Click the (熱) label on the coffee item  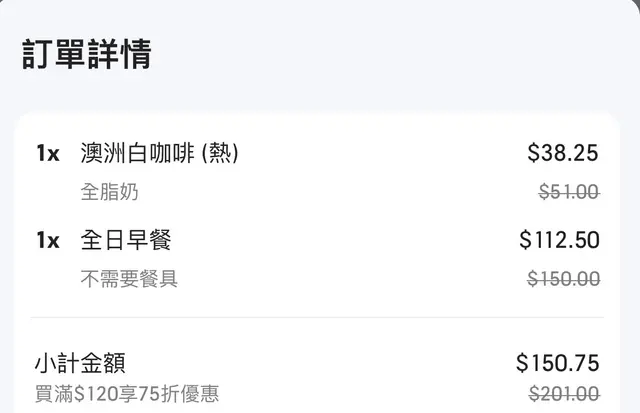[x=220, y=153]
